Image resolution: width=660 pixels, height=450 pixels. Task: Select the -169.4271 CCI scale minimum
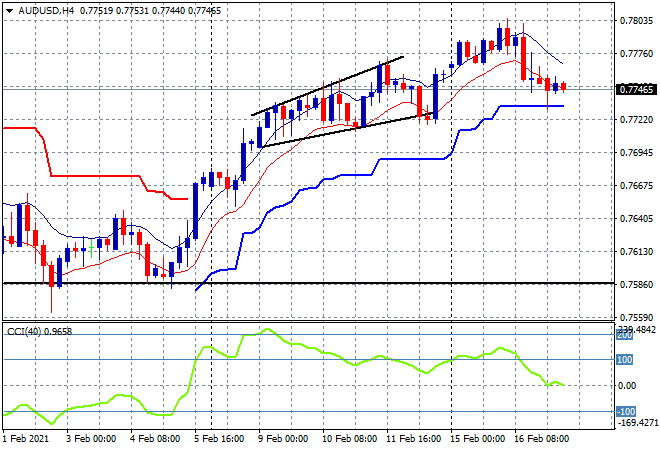click(637, 422)
